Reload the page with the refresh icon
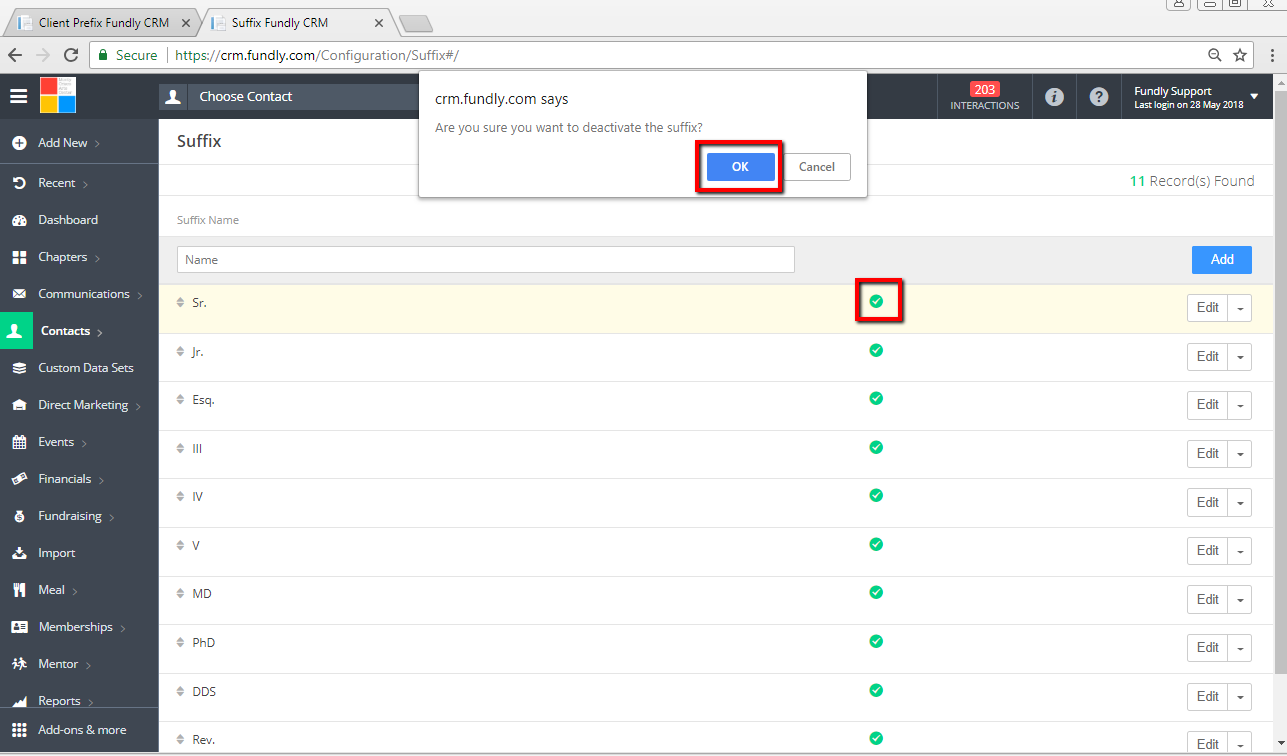 click(71, 55)
